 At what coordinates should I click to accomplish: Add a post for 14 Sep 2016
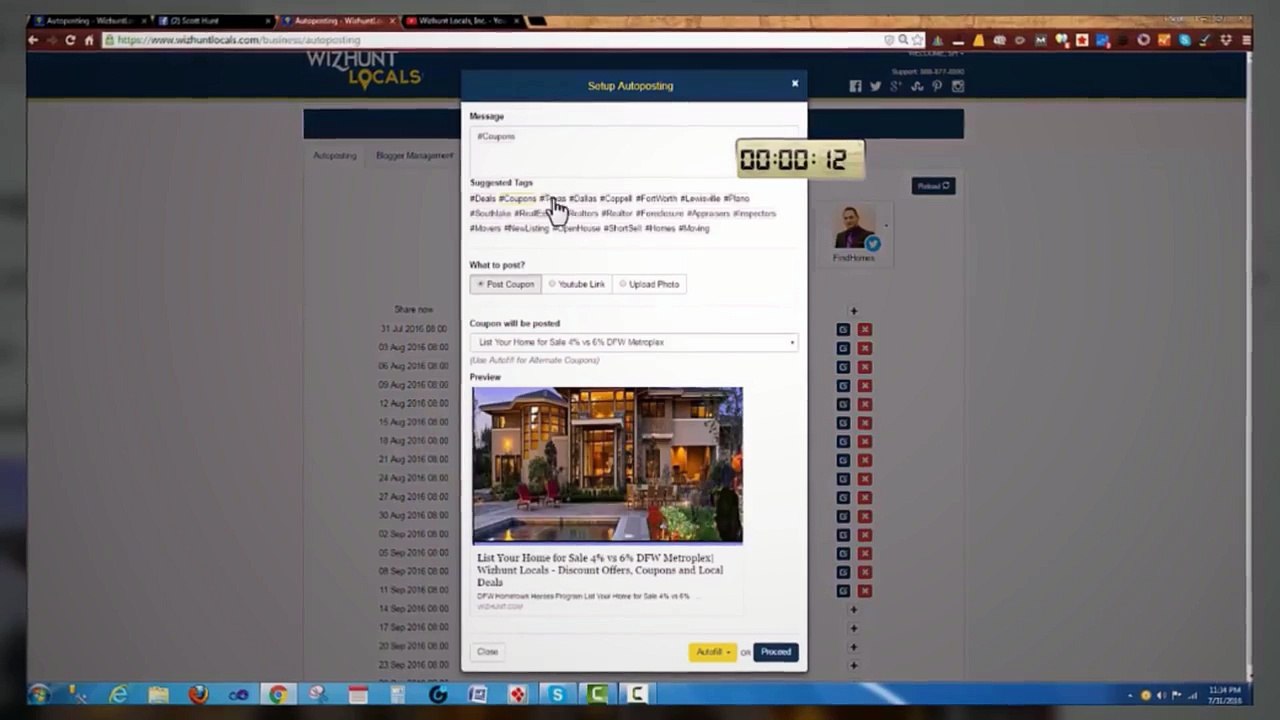853,609
